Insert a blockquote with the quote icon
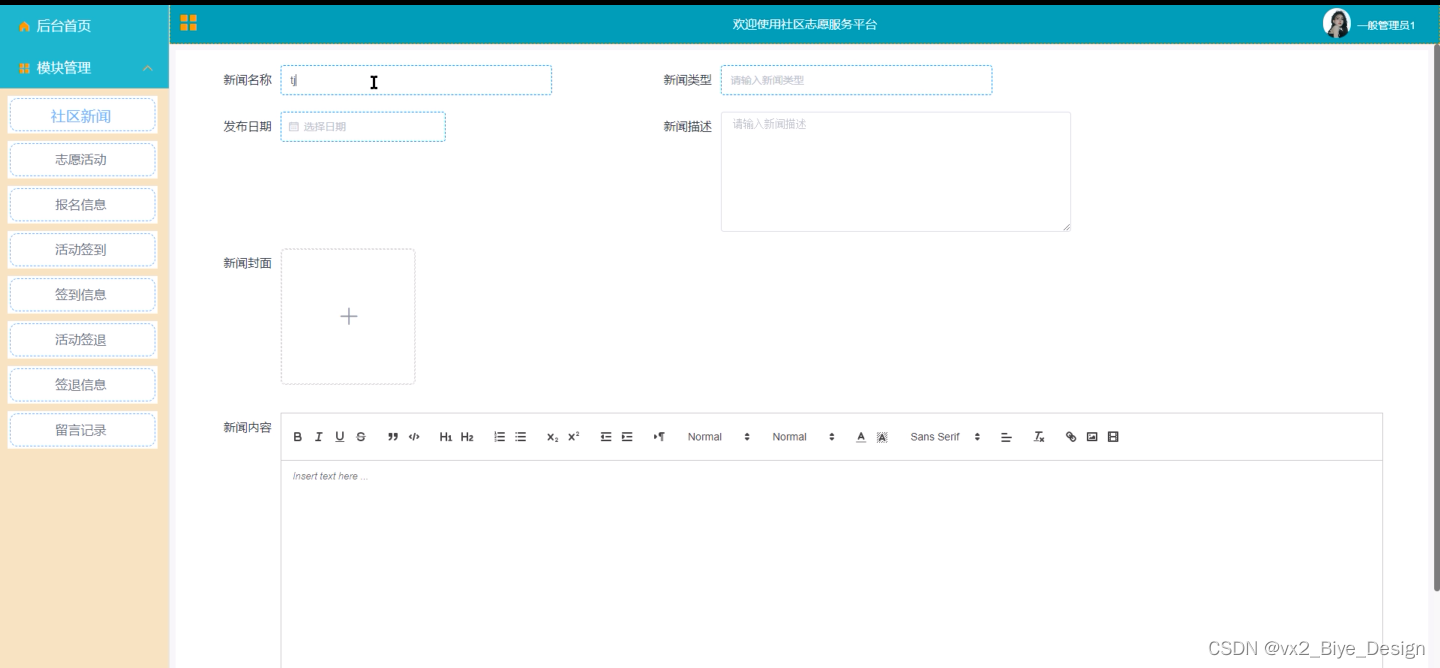Viewport: 1440px width, 668px height. click(x=393, y=437)
